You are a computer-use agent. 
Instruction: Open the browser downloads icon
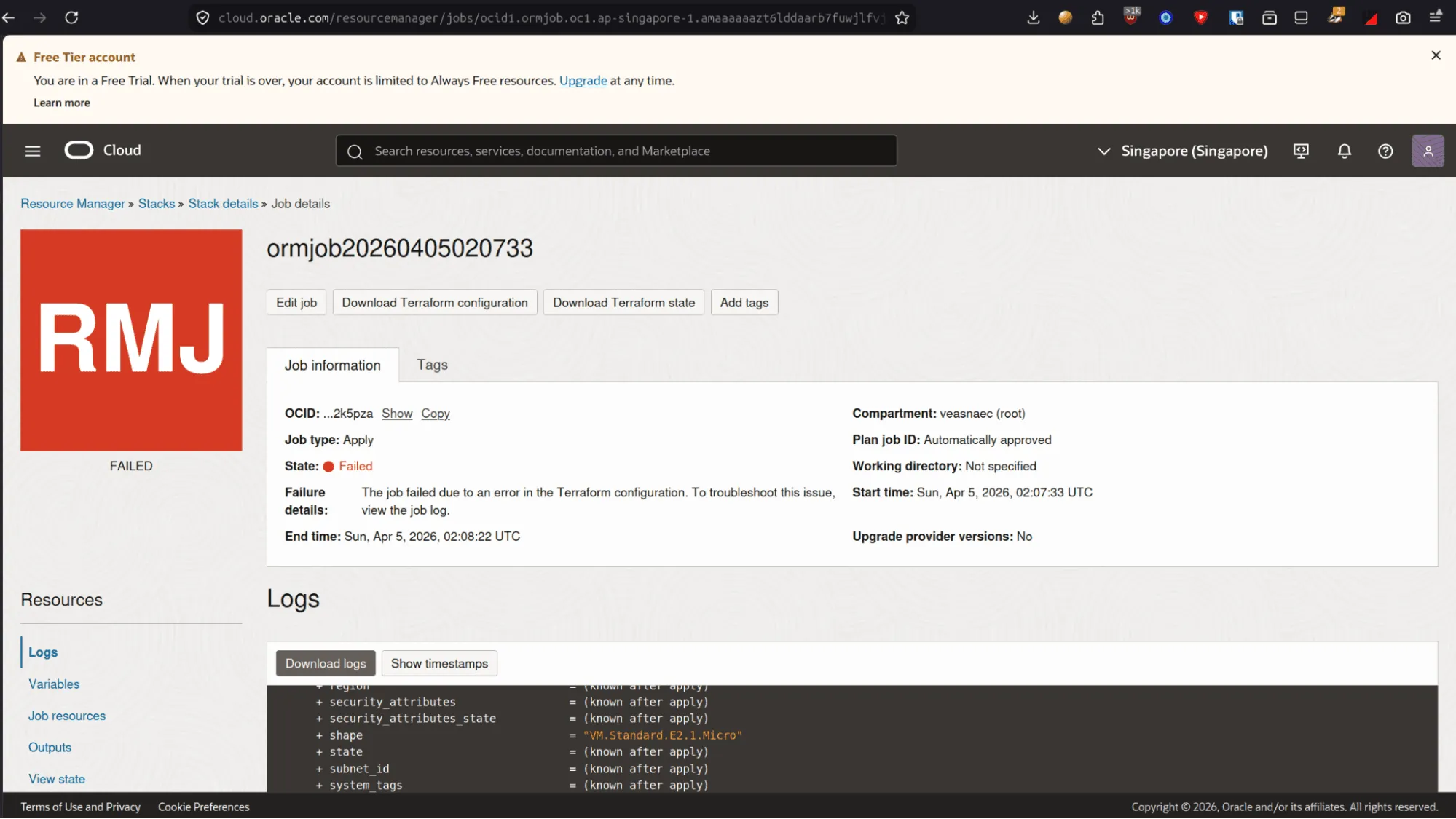(1033, 17)
